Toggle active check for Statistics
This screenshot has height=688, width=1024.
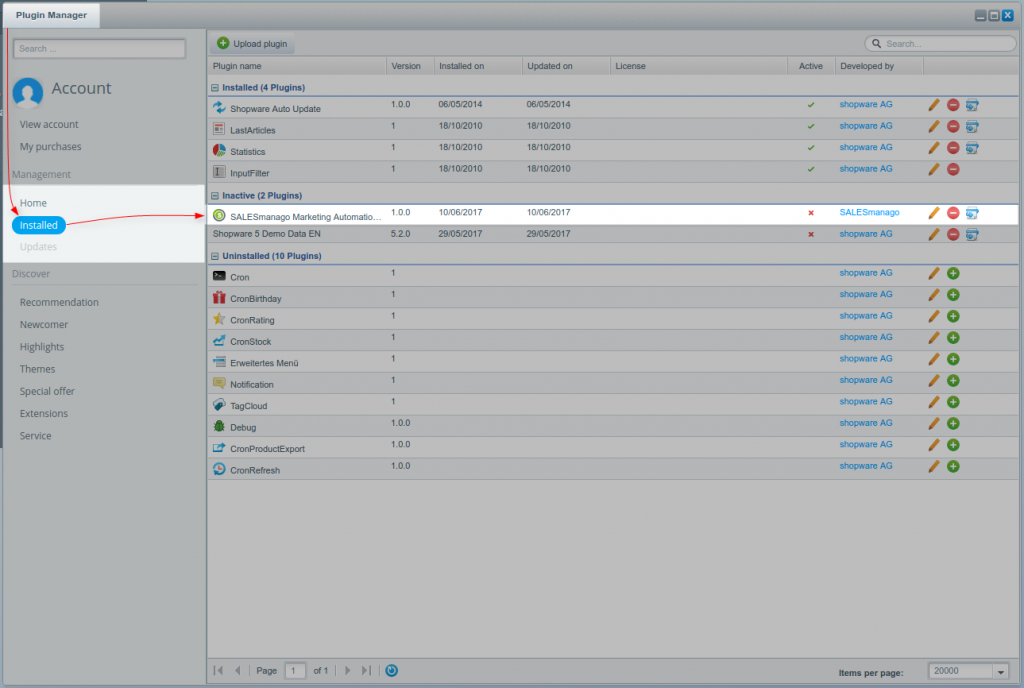tap(810, 148)
